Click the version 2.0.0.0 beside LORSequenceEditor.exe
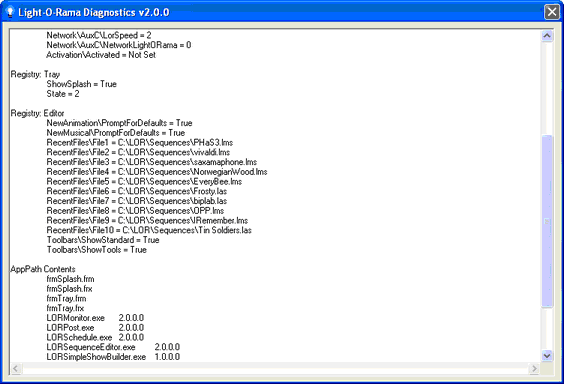The height and width of the screenshot is (384, 564). pyautogui.click(x=167, y=347)
